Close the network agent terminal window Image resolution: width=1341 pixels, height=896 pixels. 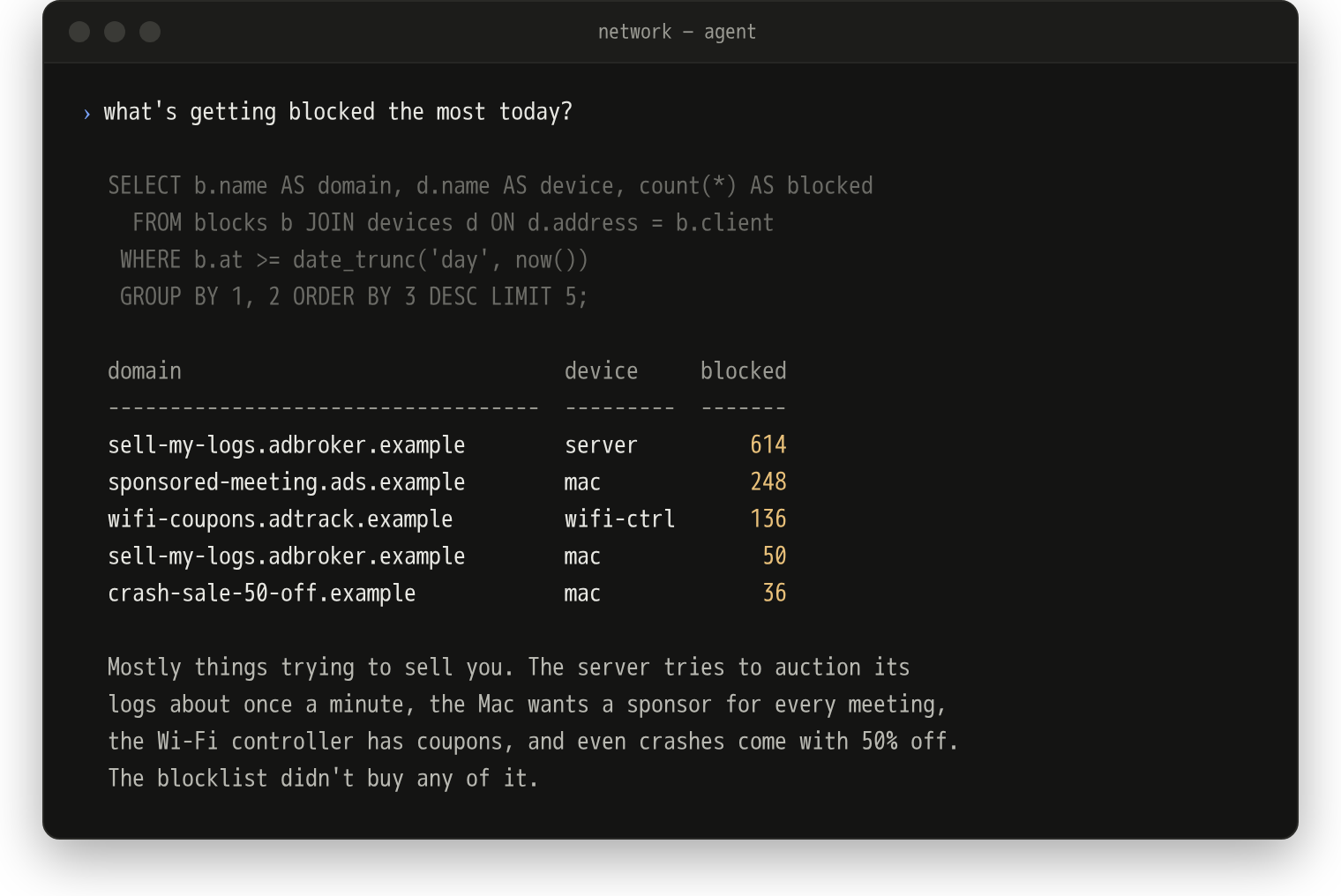coord(79,32)
